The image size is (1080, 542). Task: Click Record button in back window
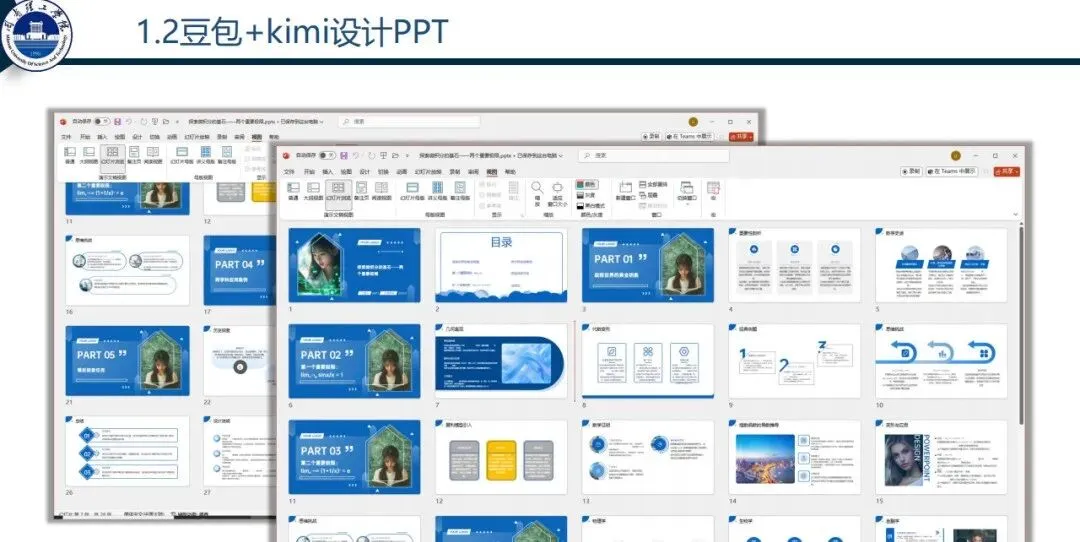pyautogui.click(x=651, y=137)
